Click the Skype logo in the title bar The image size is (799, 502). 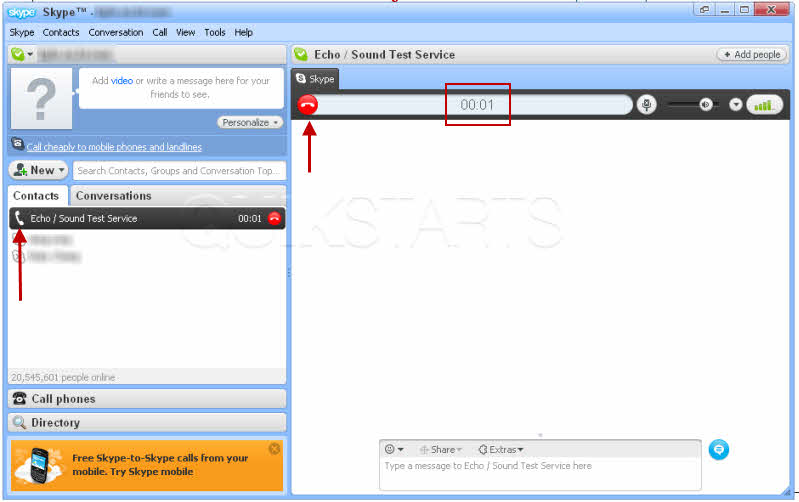(x=21, y=12)
